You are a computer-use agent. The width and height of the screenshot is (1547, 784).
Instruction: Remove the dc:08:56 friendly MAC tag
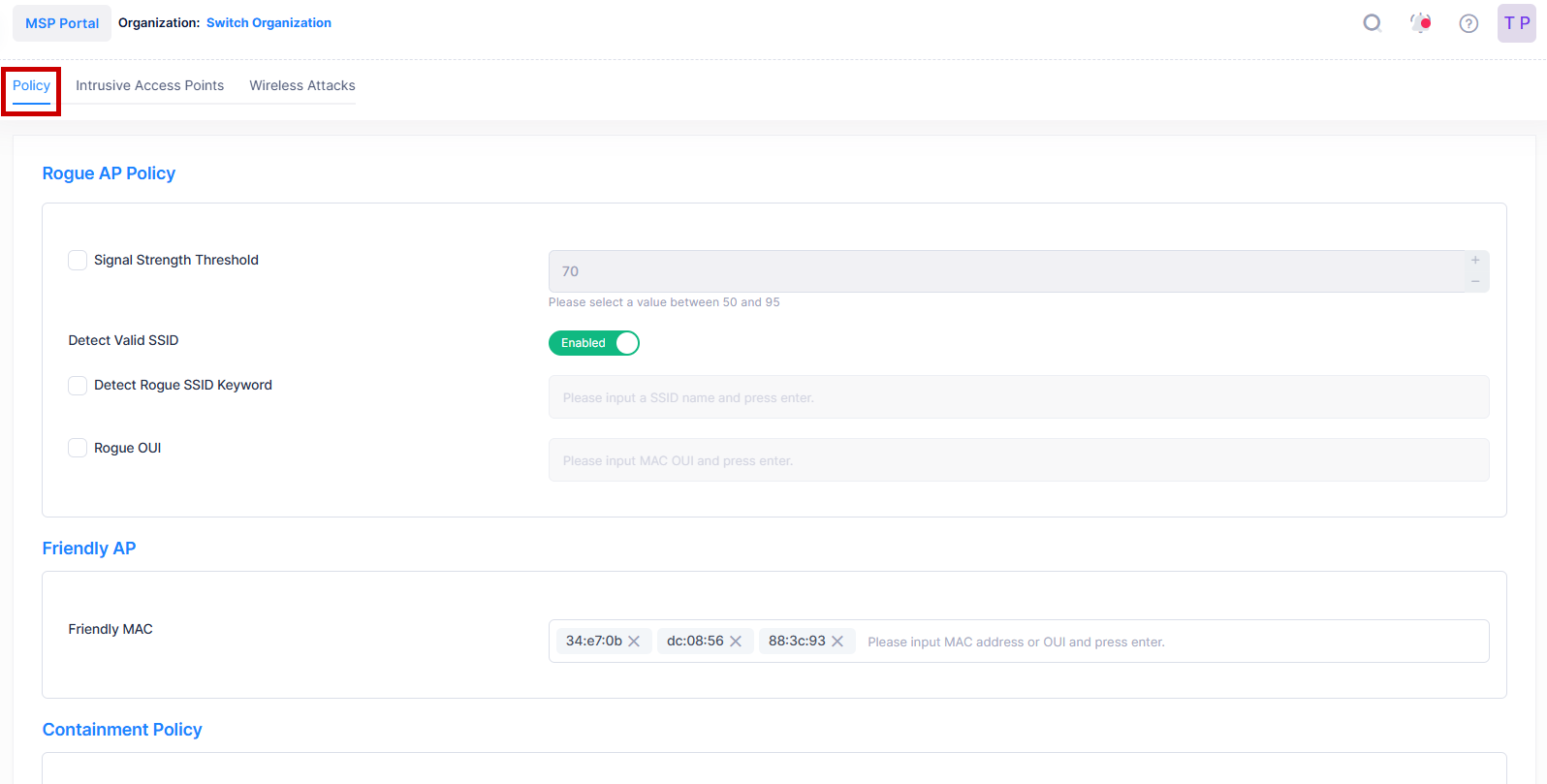pyautogui.click(x=736, y=642)
